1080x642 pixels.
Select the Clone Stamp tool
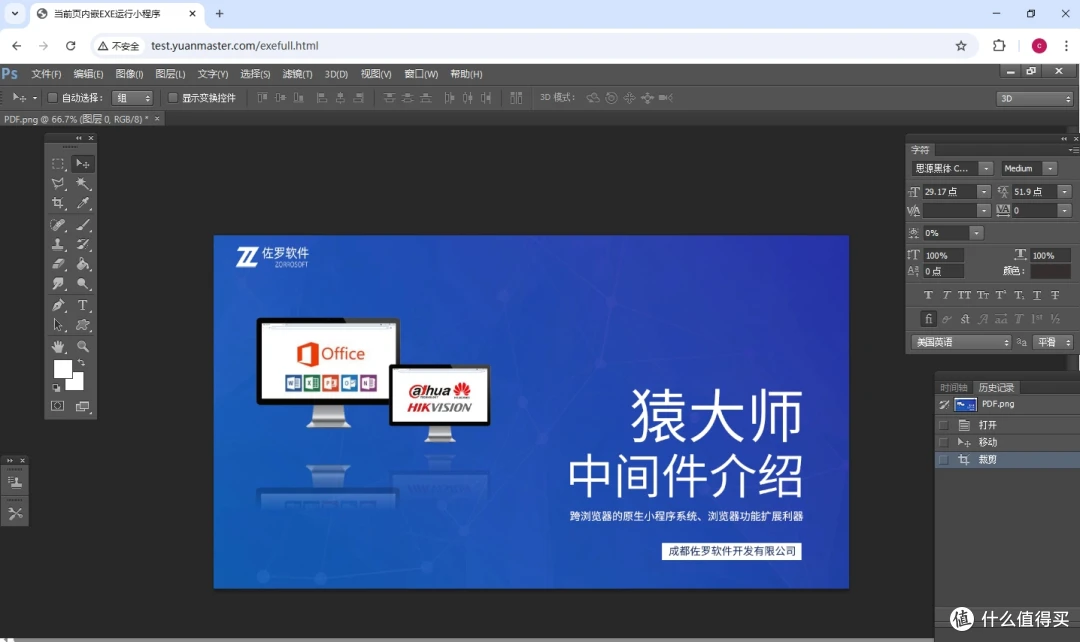58,245
